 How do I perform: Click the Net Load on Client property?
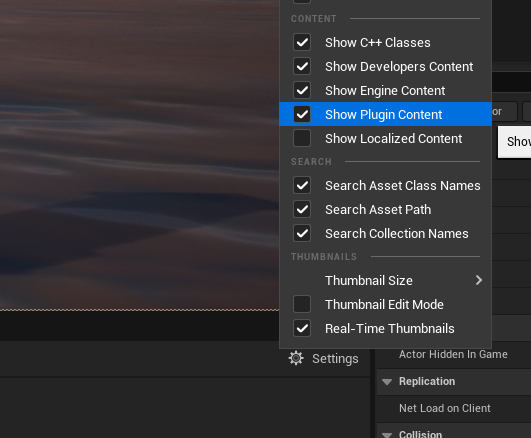pyautogui.click(x=445, y=408)
